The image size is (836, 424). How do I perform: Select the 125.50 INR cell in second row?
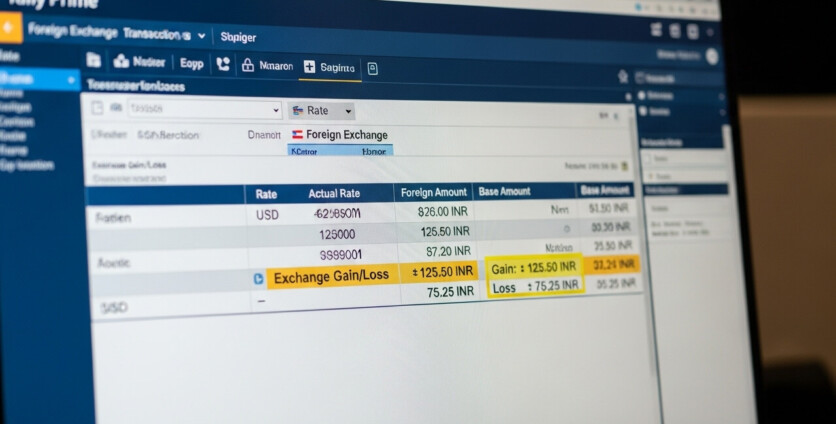coord(445,231)
